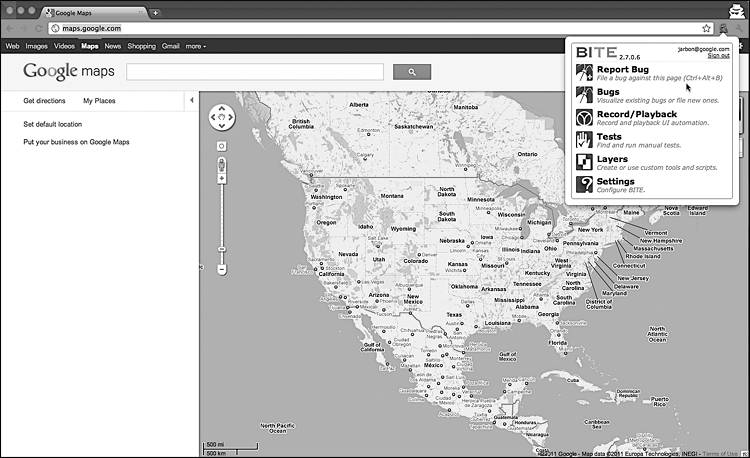Screen dimensions: 750x458
Task: Select Maps in the navbar
Action: [x=89, y=46]
